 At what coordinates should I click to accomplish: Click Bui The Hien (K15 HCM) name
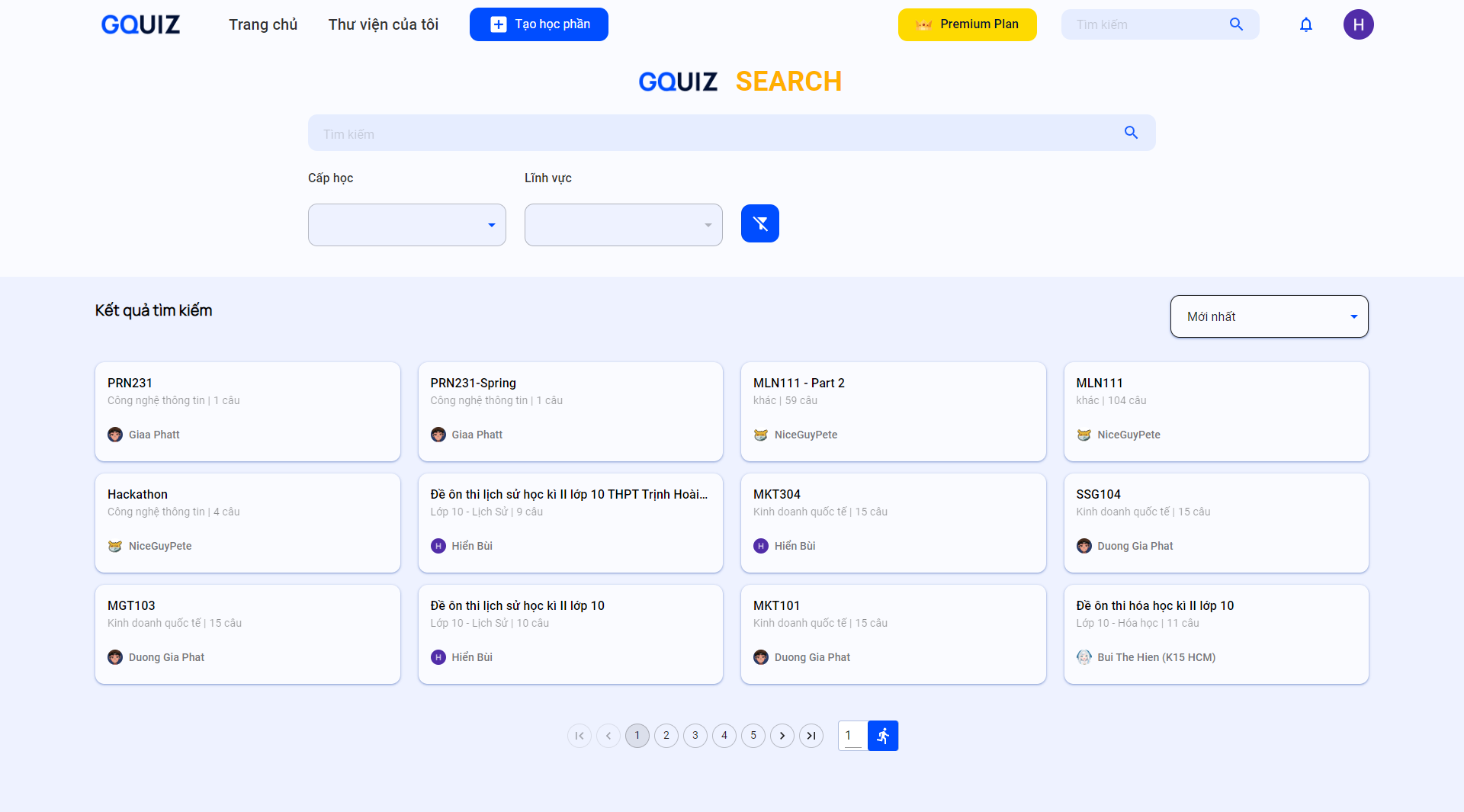(x=1157, y=657)
